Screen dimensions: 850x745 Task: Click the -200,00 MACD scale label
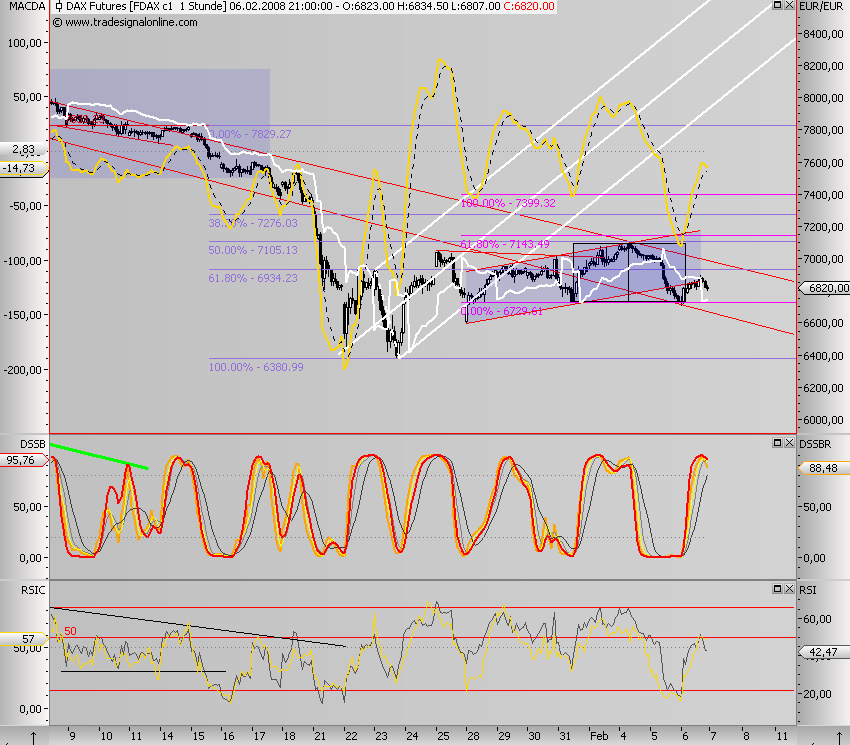coord(23,370)
